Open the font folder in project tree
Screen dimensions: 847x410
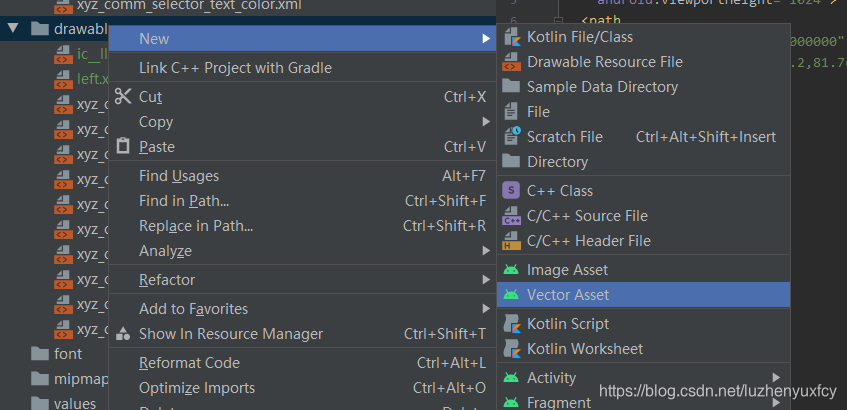[x=68, y=354]
